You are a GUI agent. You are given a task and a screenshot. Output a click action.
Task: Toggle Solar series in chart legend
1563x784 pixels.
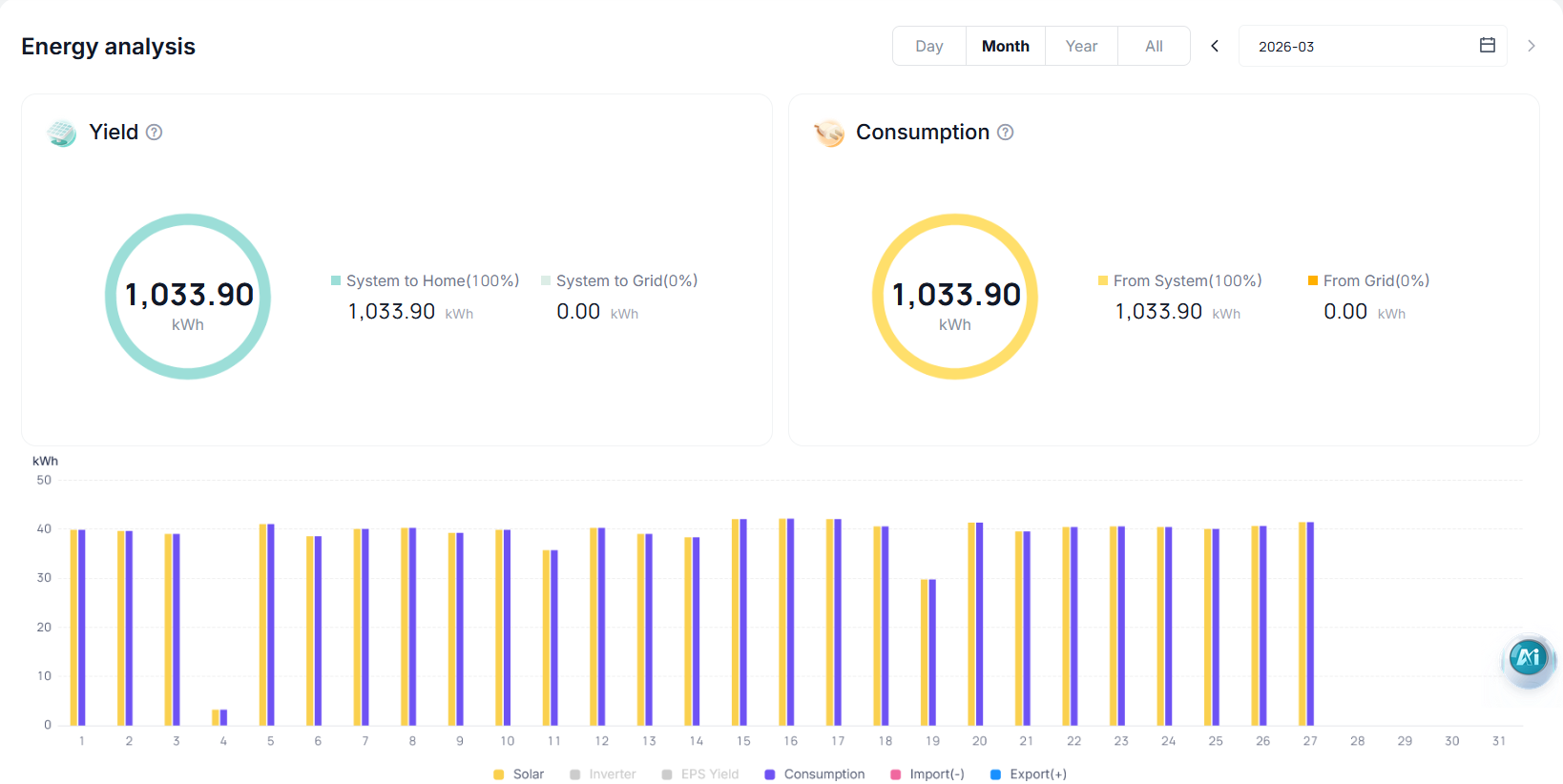(518, 774)
